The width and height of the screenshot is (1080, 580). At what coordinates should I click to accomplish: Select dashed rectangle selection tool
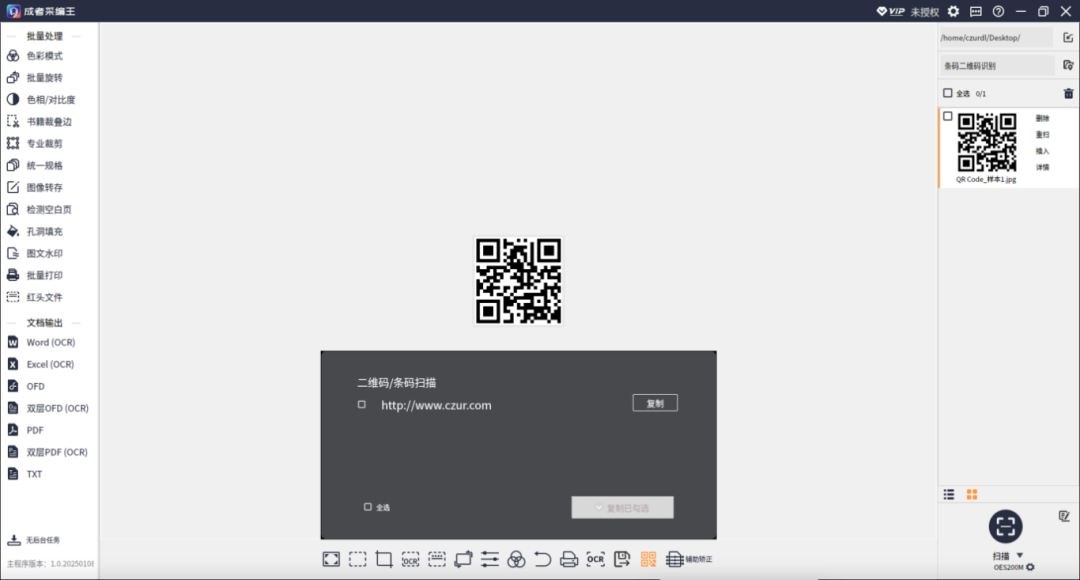[357, 559]
